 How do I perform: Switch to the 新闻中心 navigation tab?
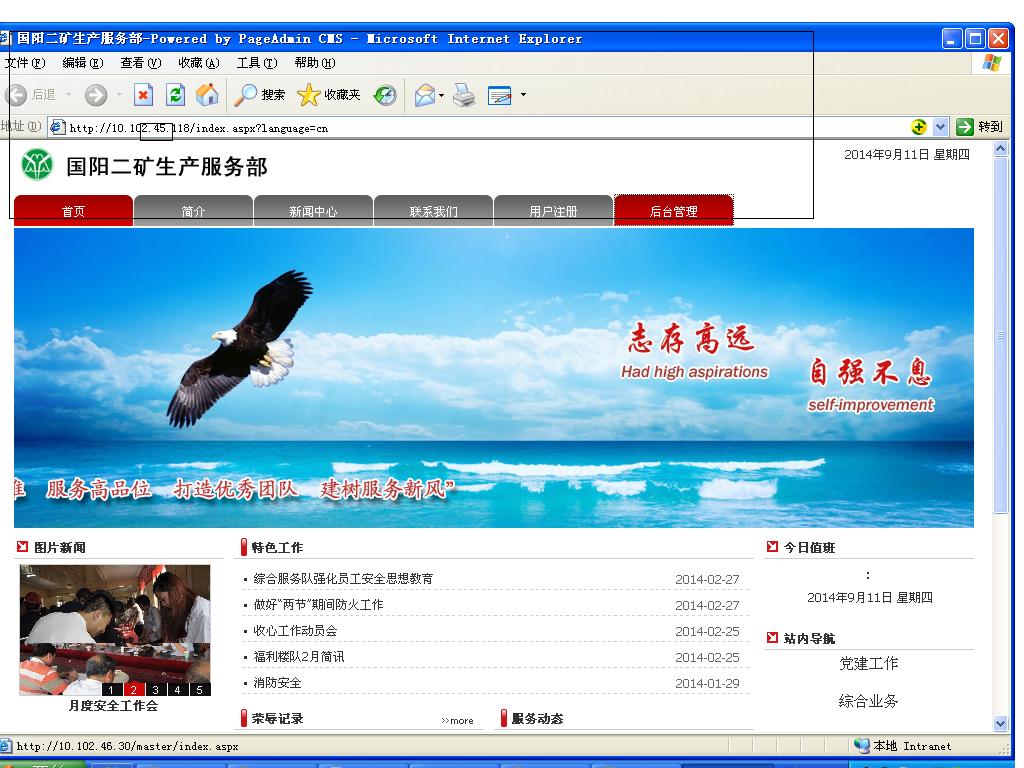[313, 211]
